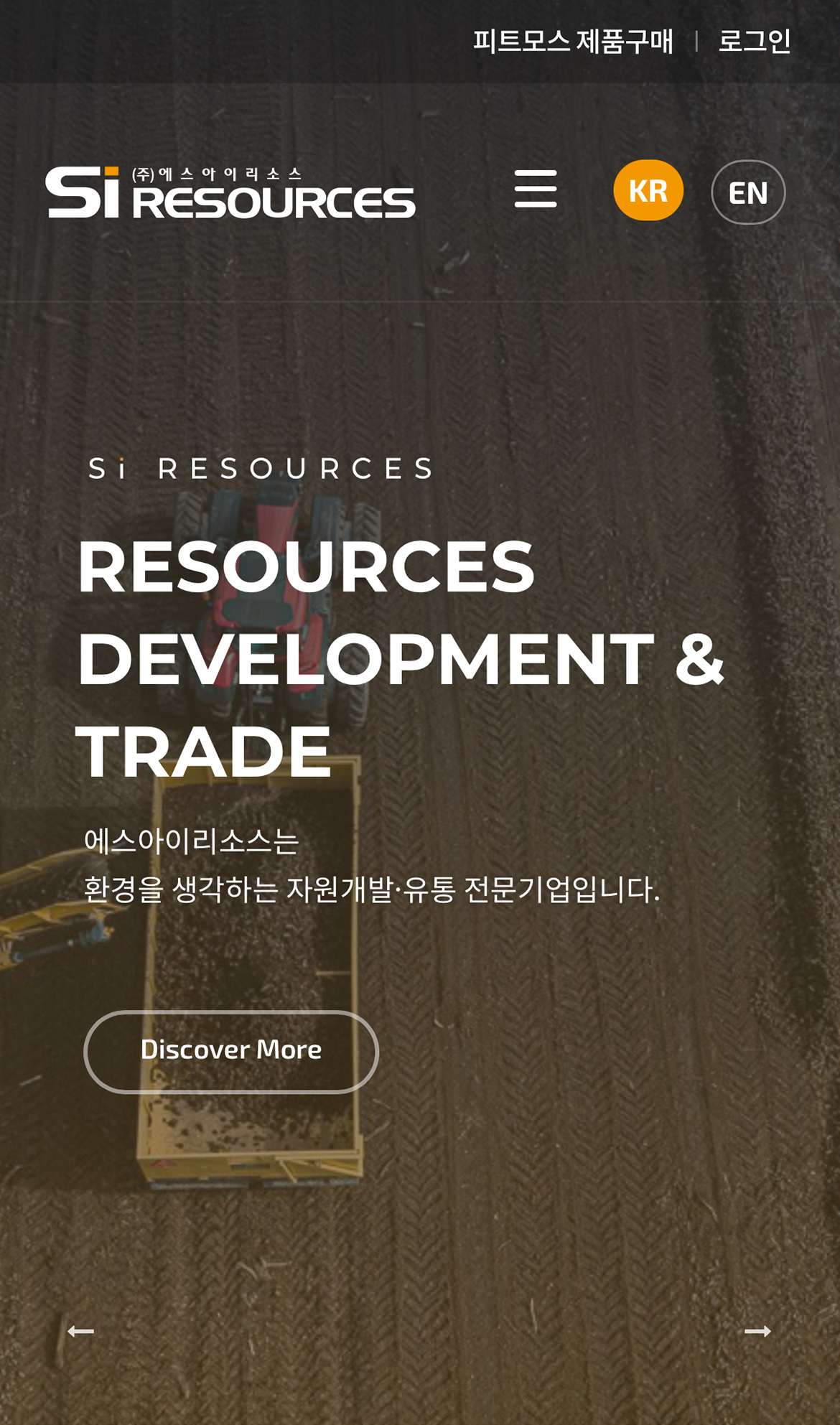840x1425 pixels.
Task: Open 피트모스 제품구매 link
Action: (x=573, y=41)
